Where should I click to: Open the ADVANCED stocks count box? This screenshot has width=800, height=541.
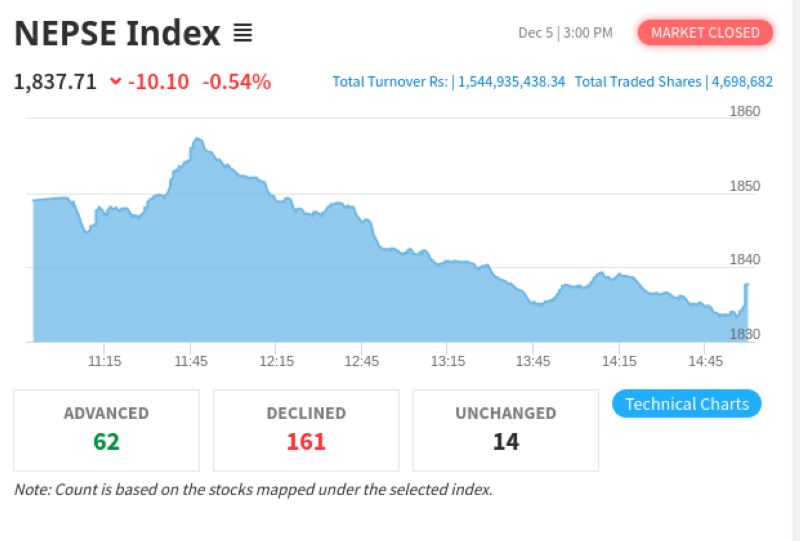coord(106,430)
